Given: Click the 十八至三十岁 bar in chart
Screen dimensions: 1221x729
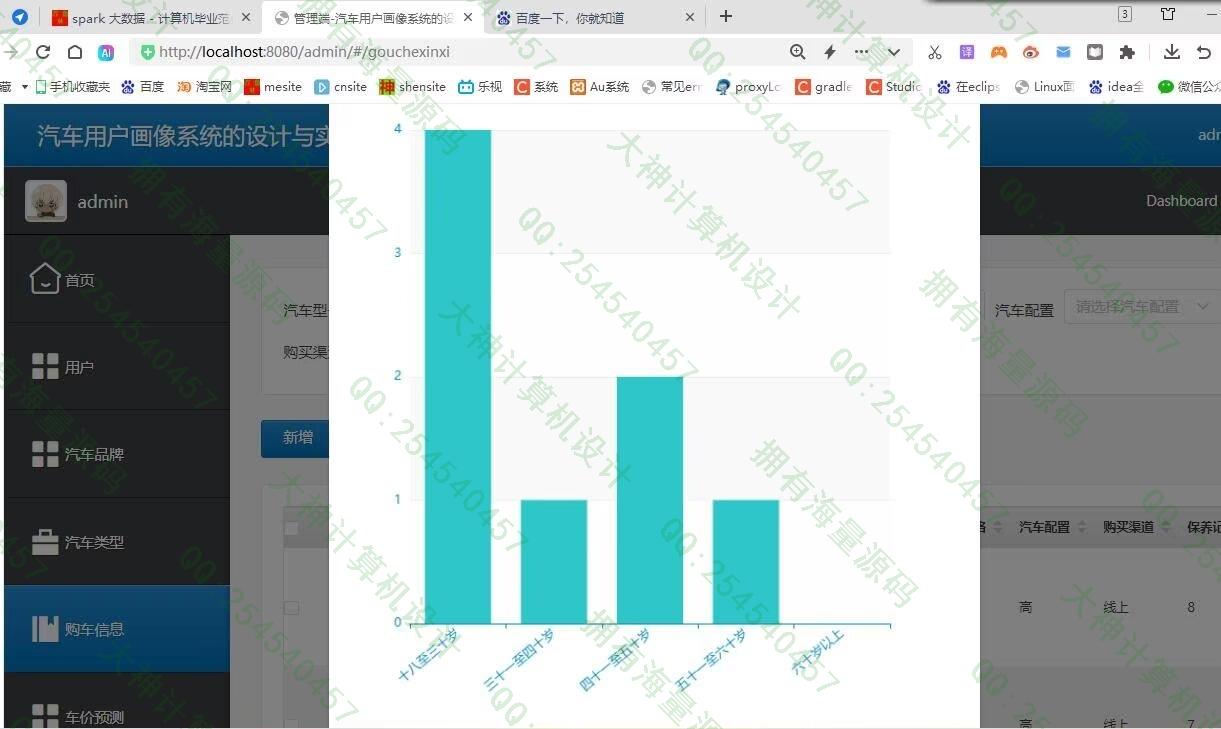Looking at the screenshot, I should pos(458,377).
